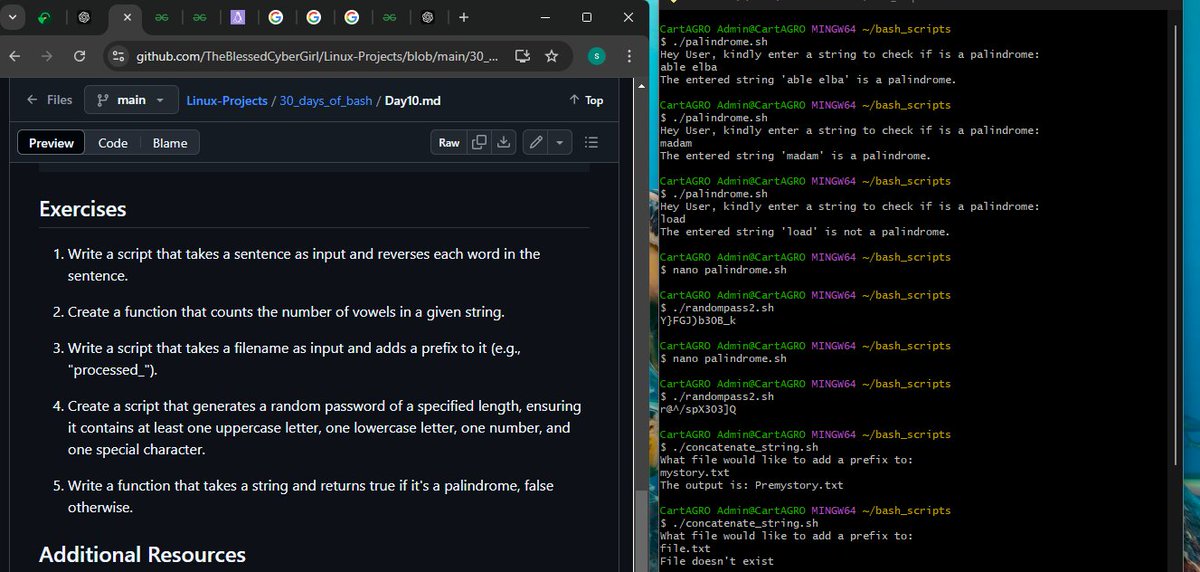Edit the file with pencil icon
This screenshot has width=1200, height=572.
coord(536,143)
